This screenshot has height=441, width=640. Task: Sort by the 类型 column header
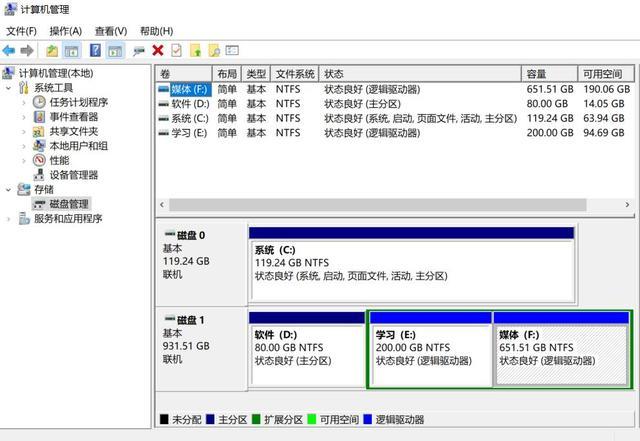click(256, 74)
